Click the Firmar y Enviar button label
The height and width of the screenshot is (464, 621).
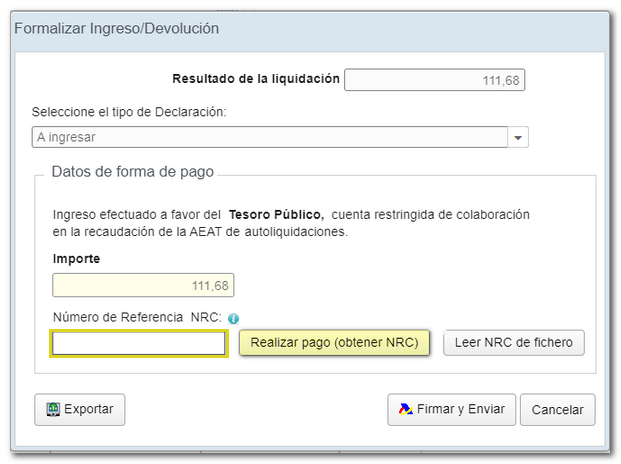[460, 409]
